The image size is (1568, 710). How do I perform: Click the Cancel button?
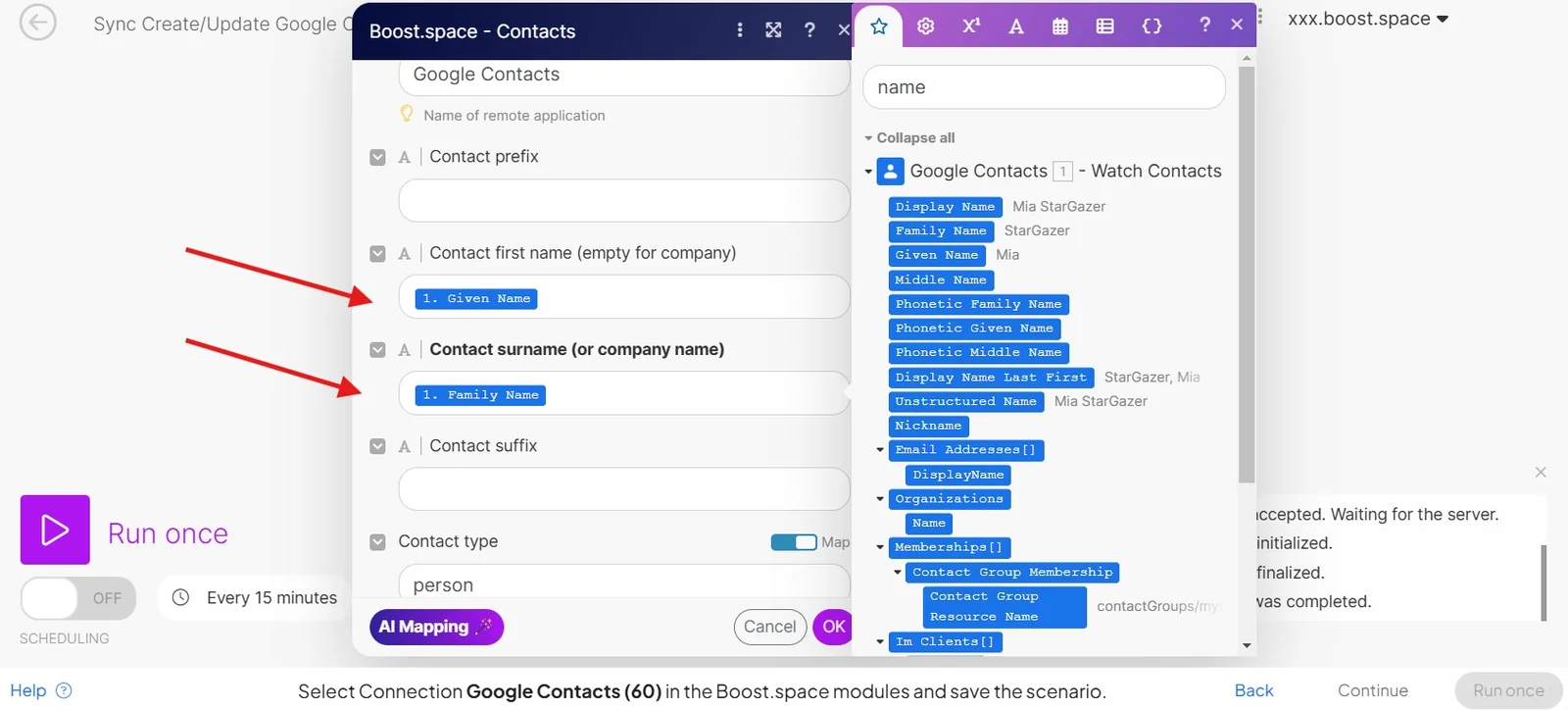point(769,627)
